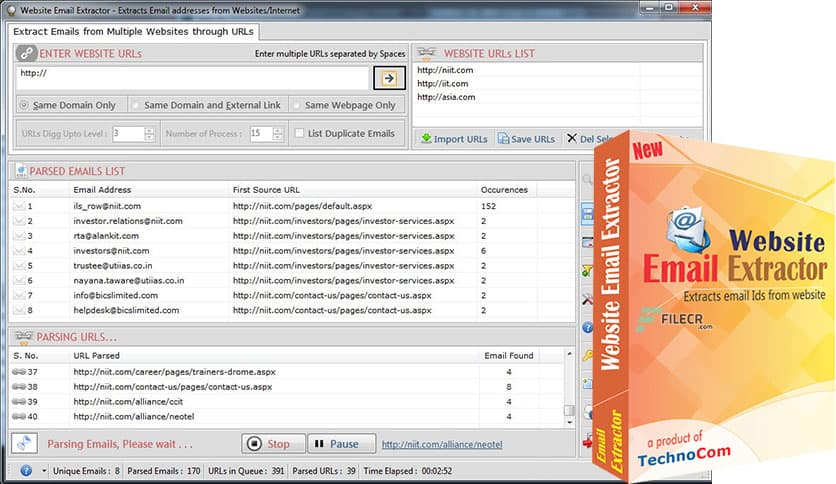Increase URLs Digg Upto Level spinner
The width and height of the screenshot is (836, 484).
pos(150,130)
